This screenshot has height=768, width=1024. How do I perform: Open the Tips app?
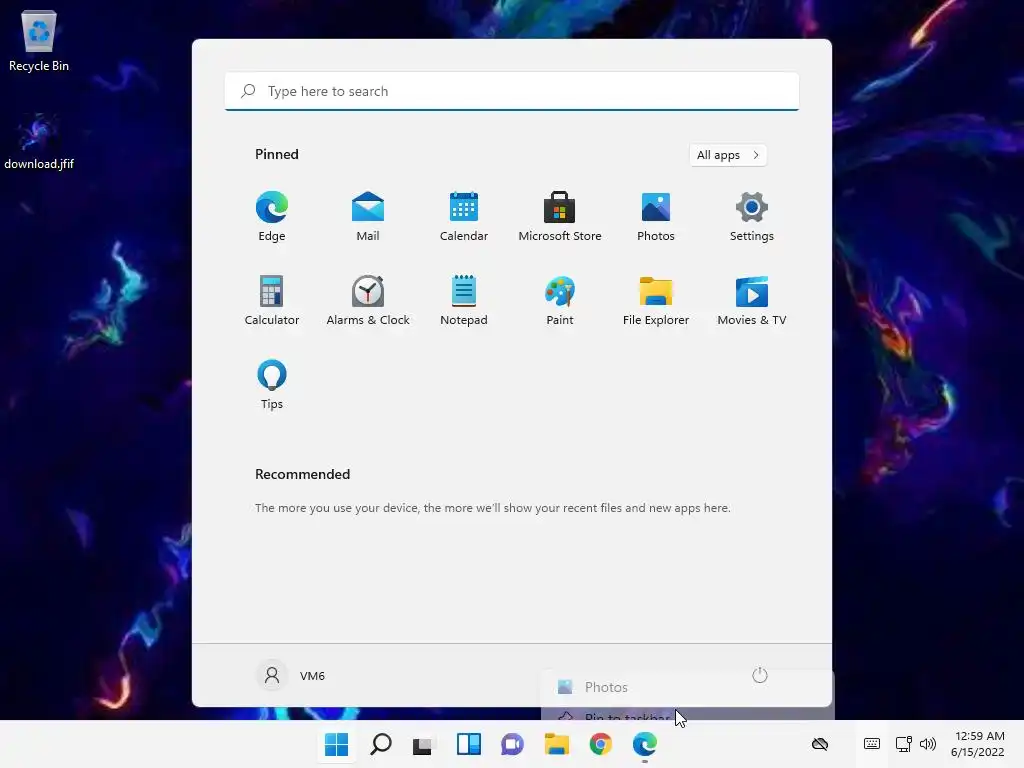tap(272, 385)
